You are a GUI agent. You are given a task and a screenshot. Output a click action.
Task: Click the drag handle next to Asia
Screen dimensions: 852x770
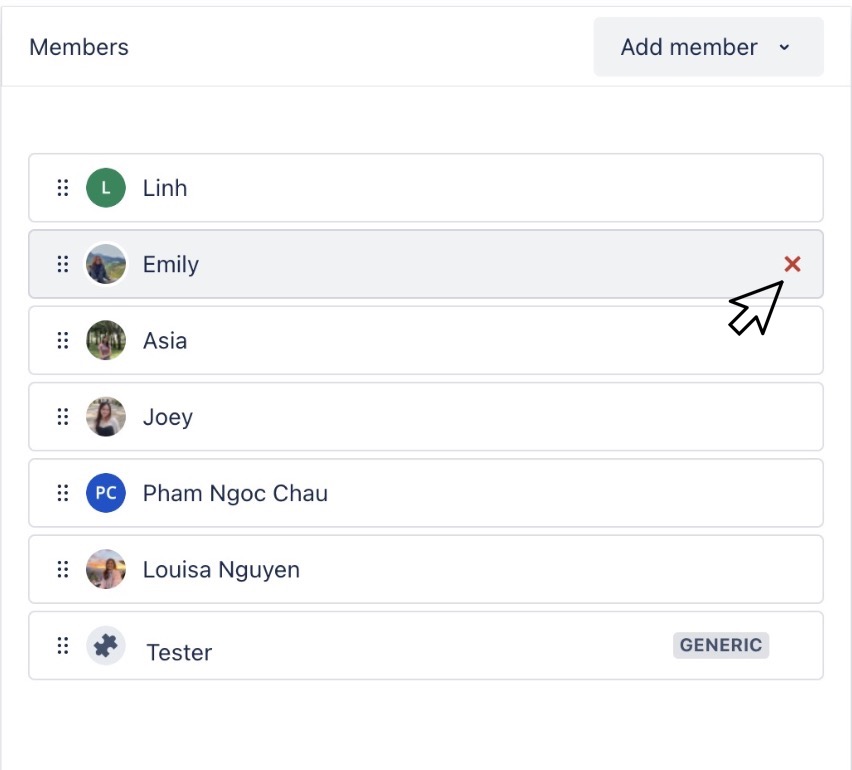tap(63, 341)
